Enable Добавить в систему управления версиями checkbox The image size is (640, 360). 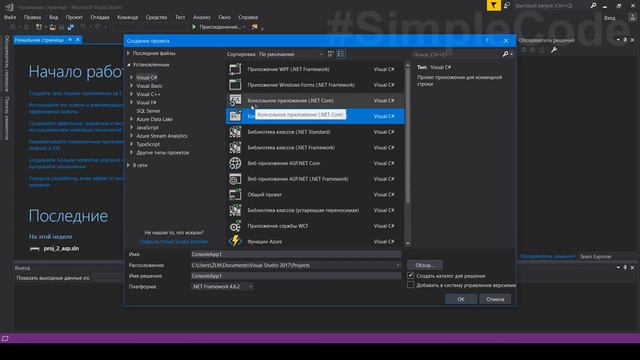411,285
